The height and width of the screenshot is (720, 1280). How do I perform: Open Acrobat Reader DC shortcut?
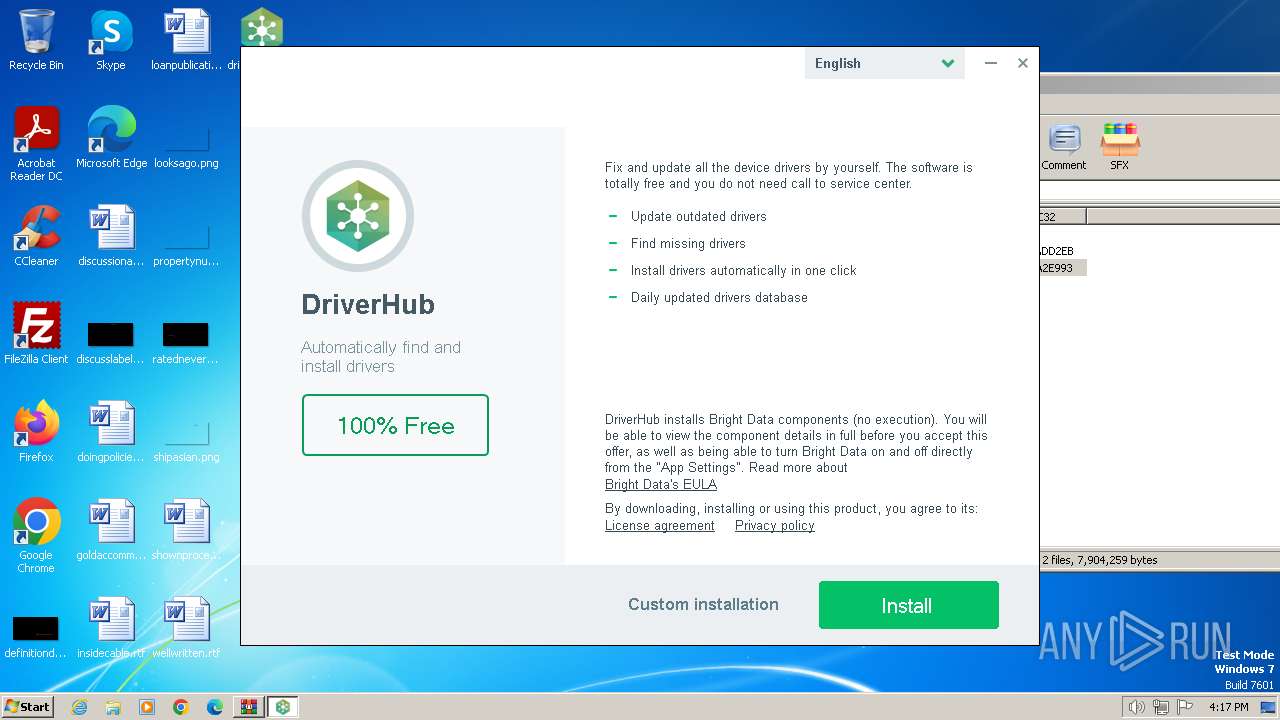point(36,144)
